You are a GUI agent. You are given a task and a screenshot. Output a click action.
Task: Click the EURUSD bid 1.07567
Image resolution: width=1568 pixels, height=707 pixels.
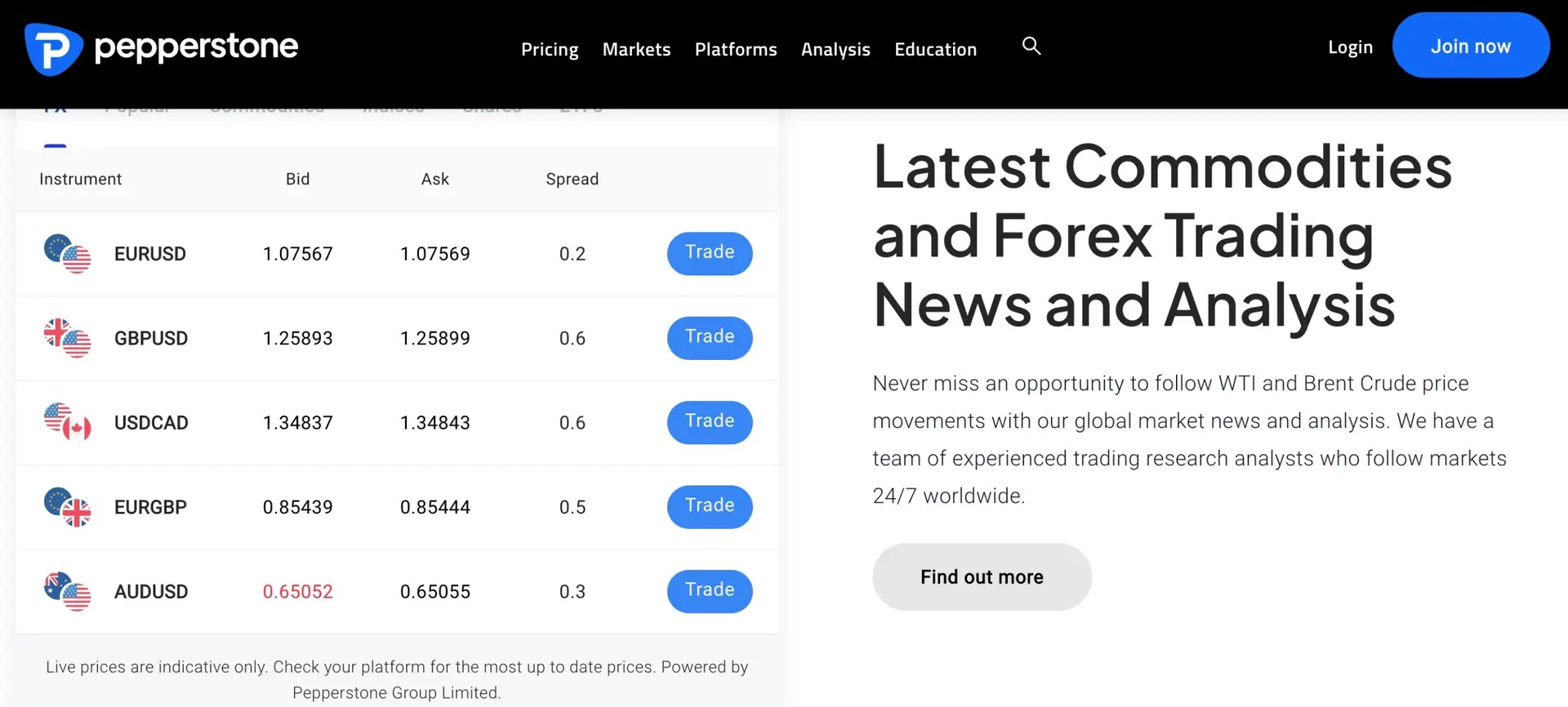click(298, 254)
